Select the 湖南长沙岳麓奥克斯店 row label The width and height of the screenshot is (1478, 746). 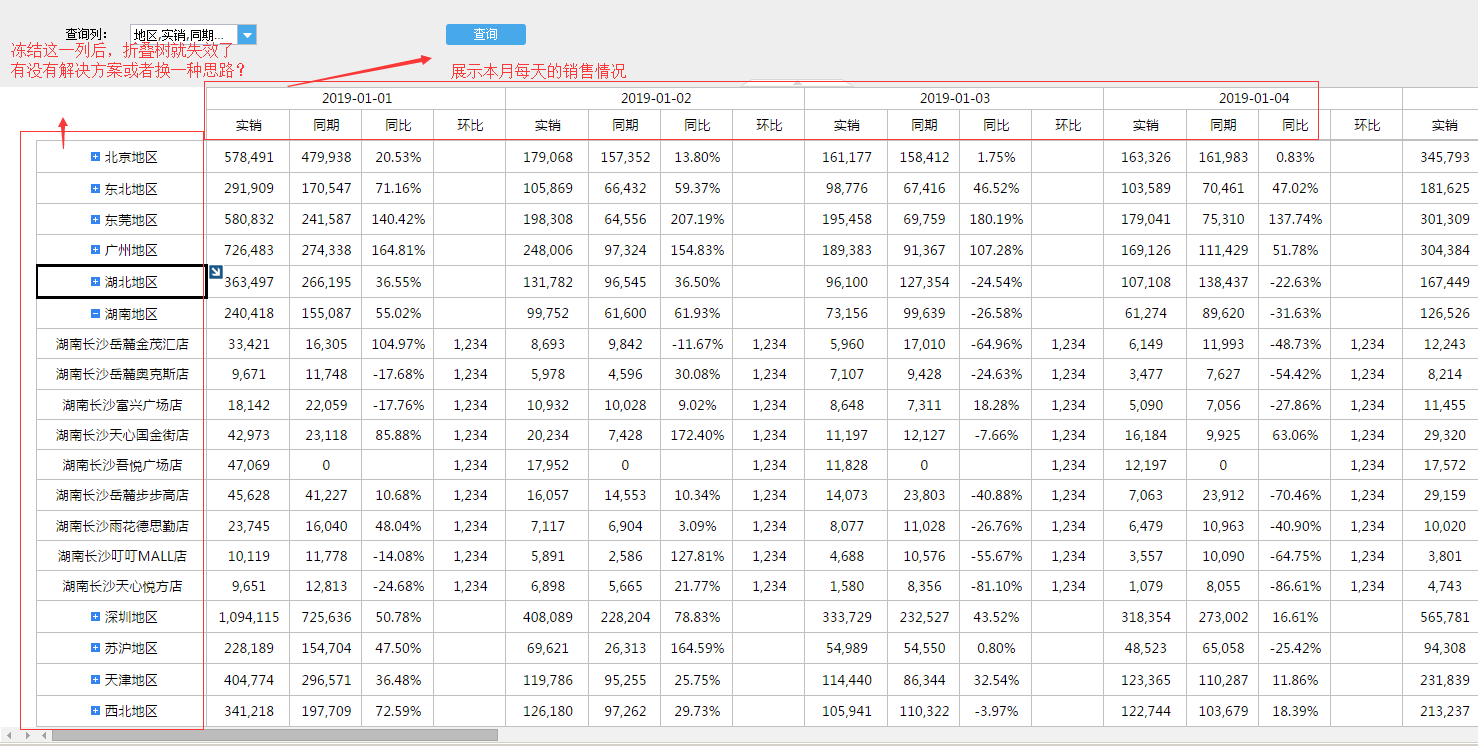tap(122, 374)
